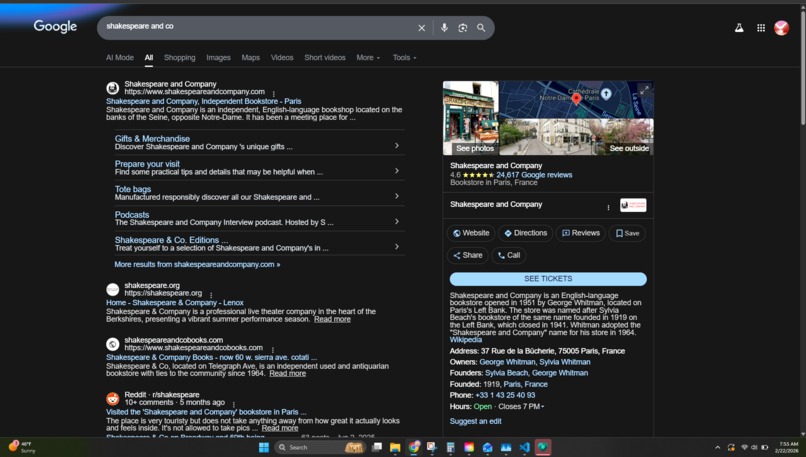Focus the Google search input field
Screen dimensions: 806x457
257,27
